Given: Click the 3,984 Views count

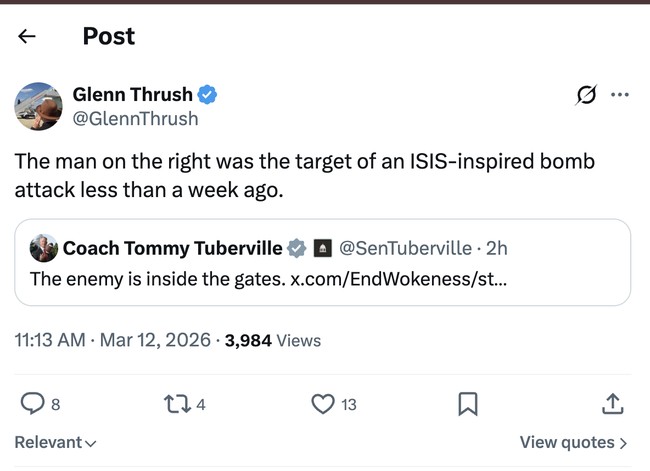Looking at the screenshot, I should 273,340.
